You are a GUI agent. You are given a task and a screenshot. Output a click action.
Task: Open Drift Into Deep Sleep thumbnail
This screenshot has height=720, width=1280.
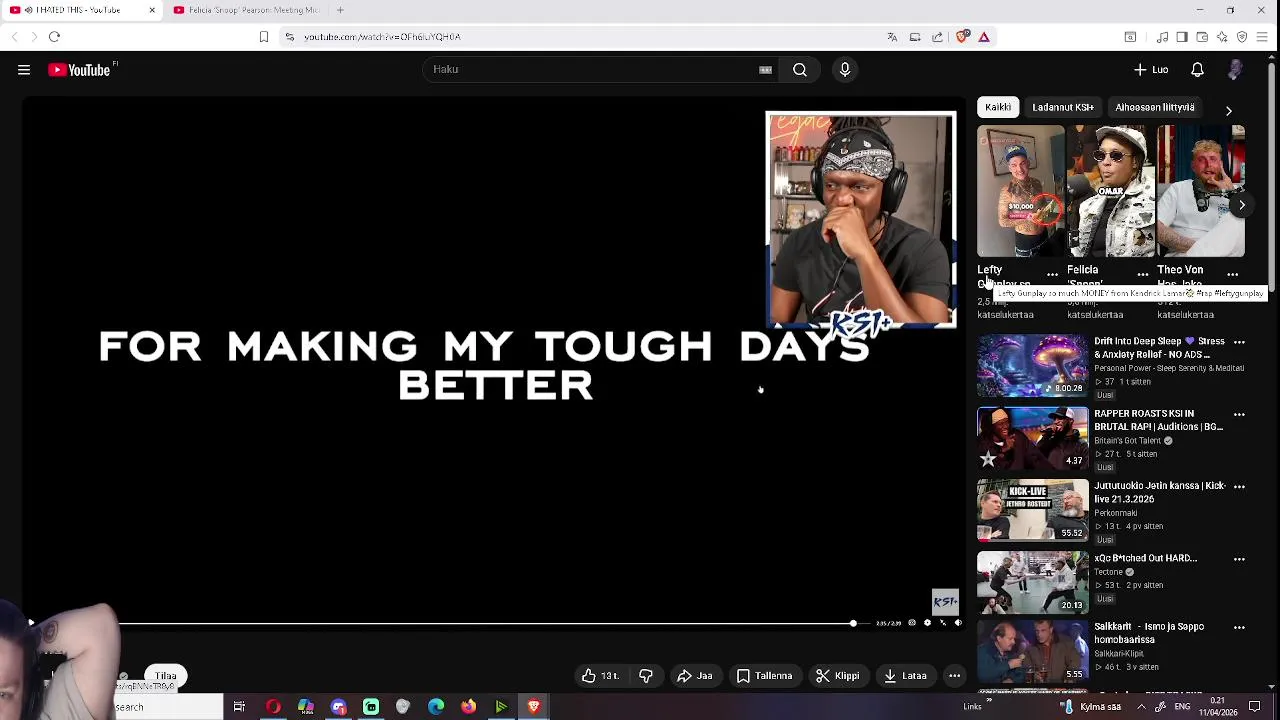point(1032,365)
